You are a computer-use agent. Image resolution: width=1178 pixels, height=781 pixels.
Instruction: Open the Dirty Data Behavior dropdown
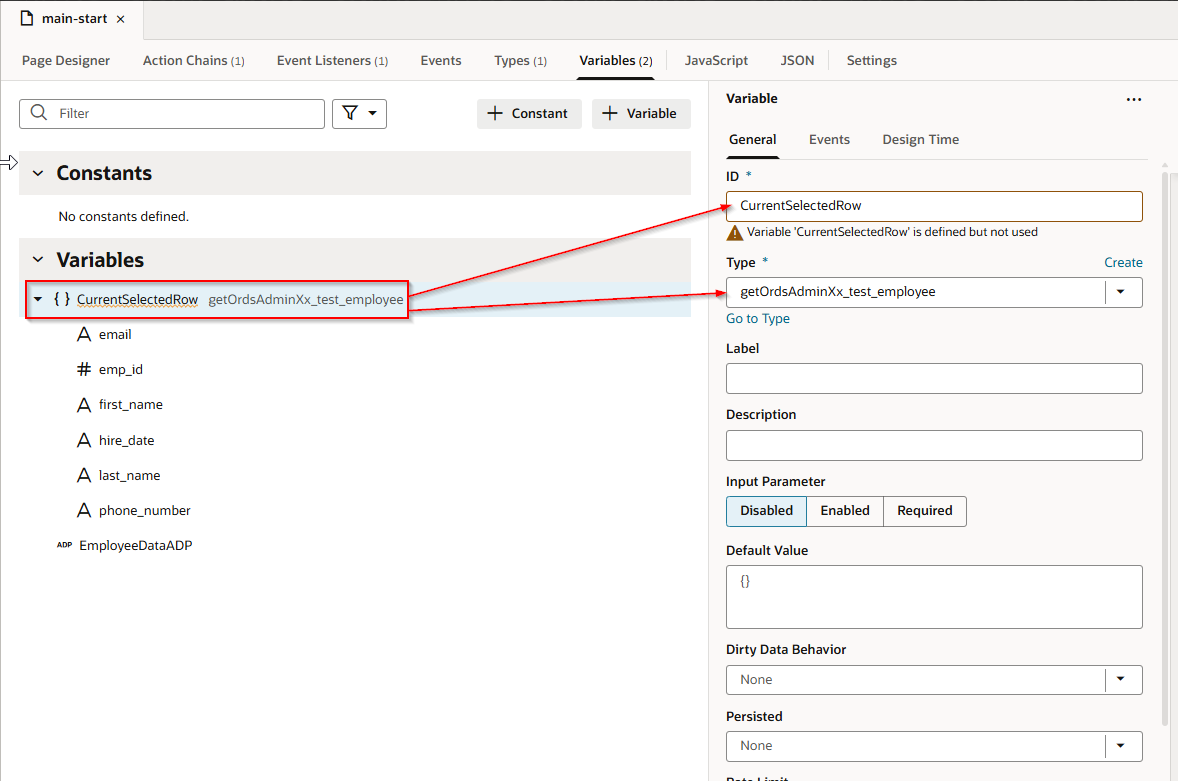1121,680
